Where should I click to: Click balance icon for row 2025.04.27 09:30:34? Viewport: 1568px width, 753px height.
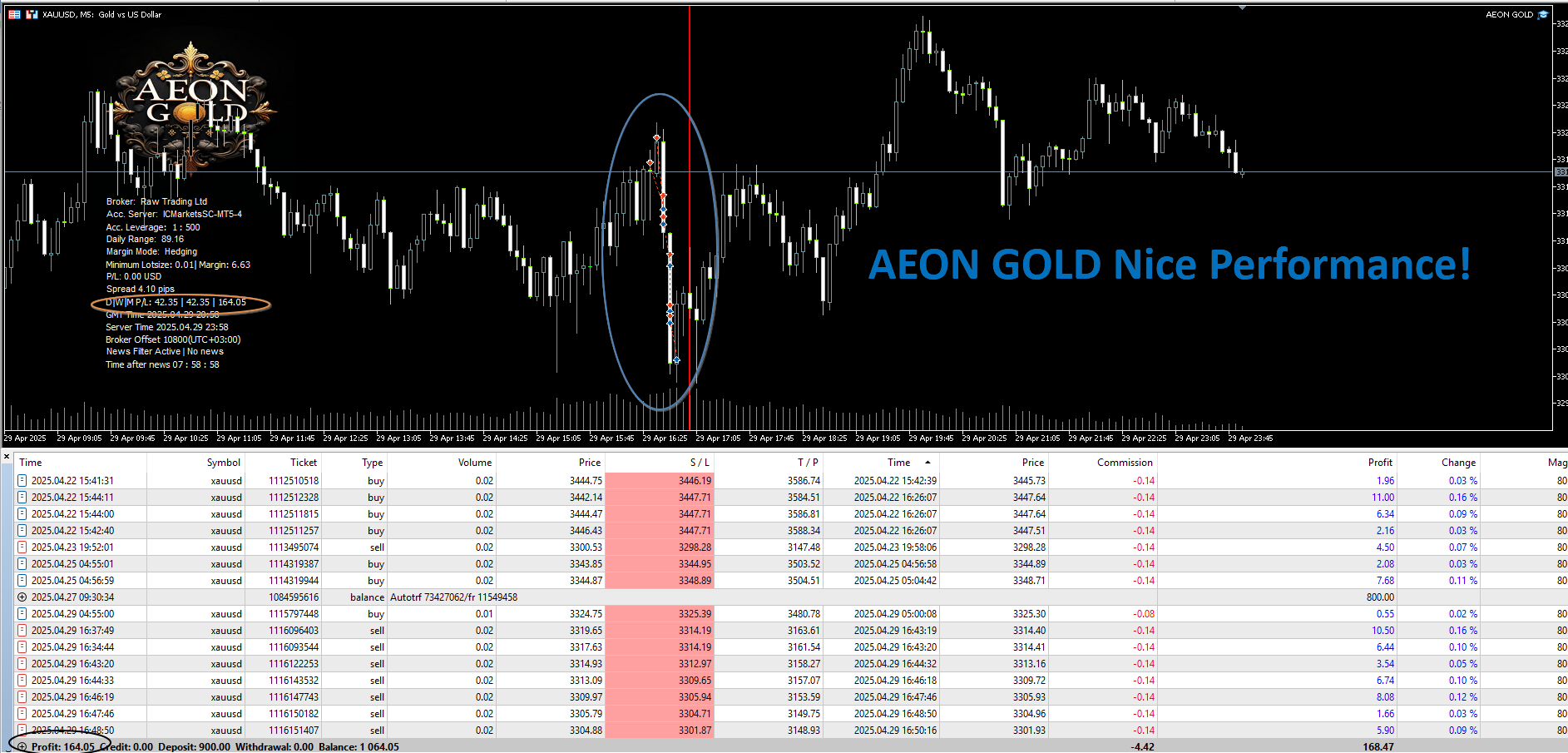[22, 597]
